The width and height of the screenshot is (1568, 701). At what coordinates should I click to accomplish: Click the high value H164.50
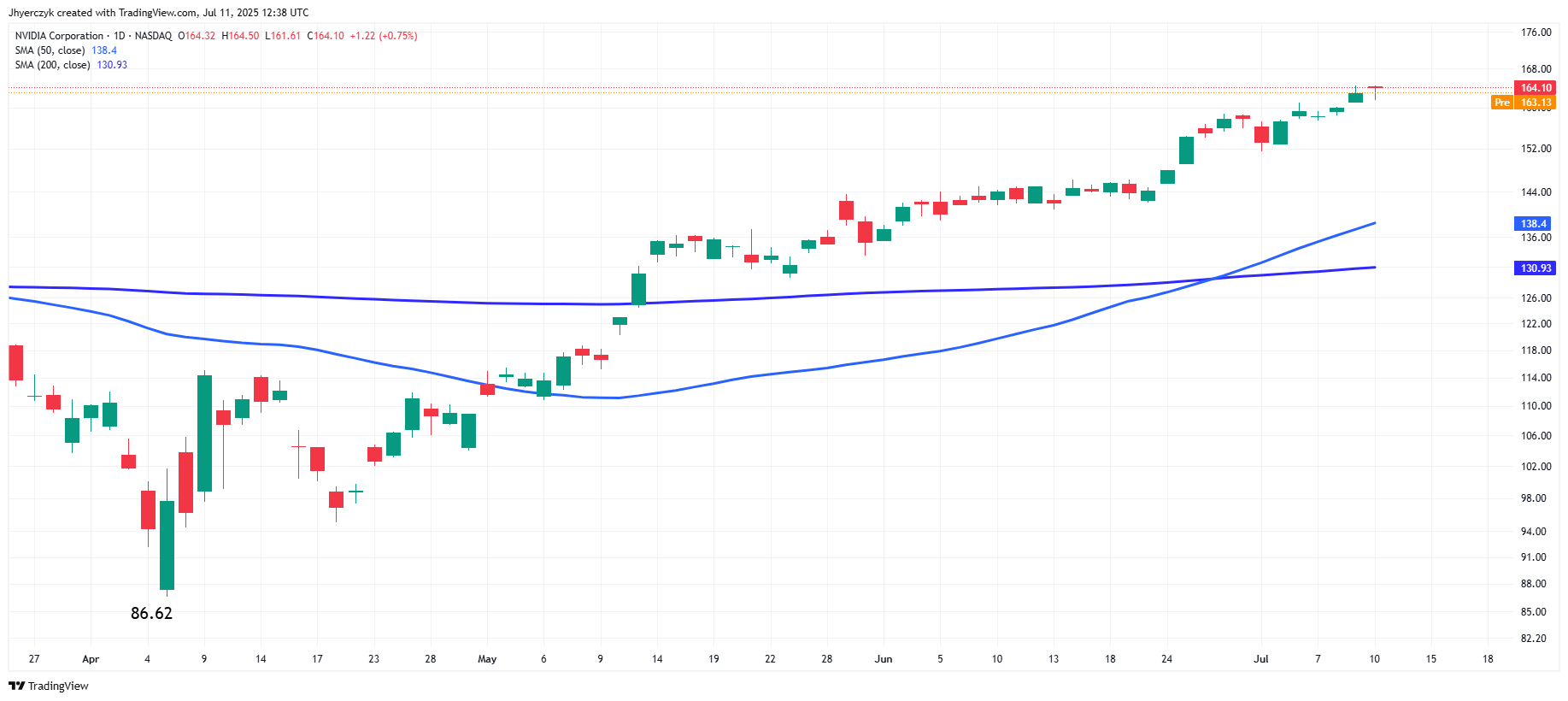pyautogui.click(x=240, y=36)
